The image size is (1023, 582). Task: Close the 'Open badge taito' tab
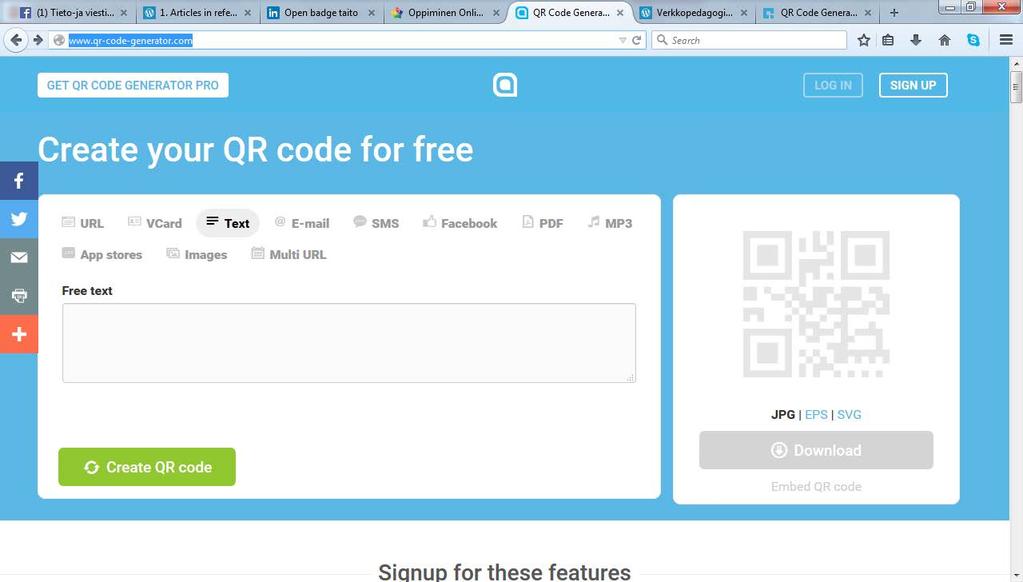372,12
